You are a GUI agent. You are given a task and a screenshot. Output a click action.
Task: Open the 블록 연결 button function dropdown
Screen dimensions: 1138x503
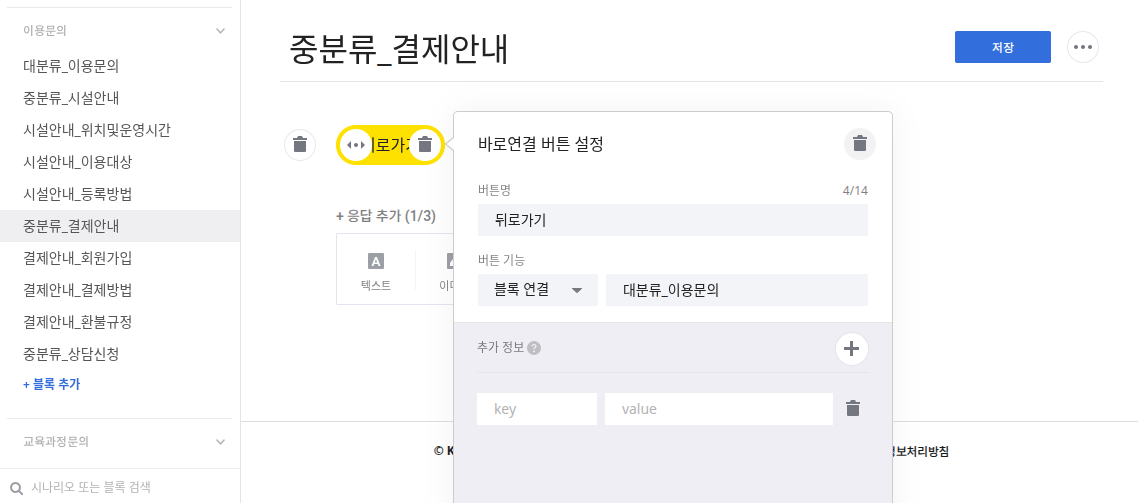(538, 290)
